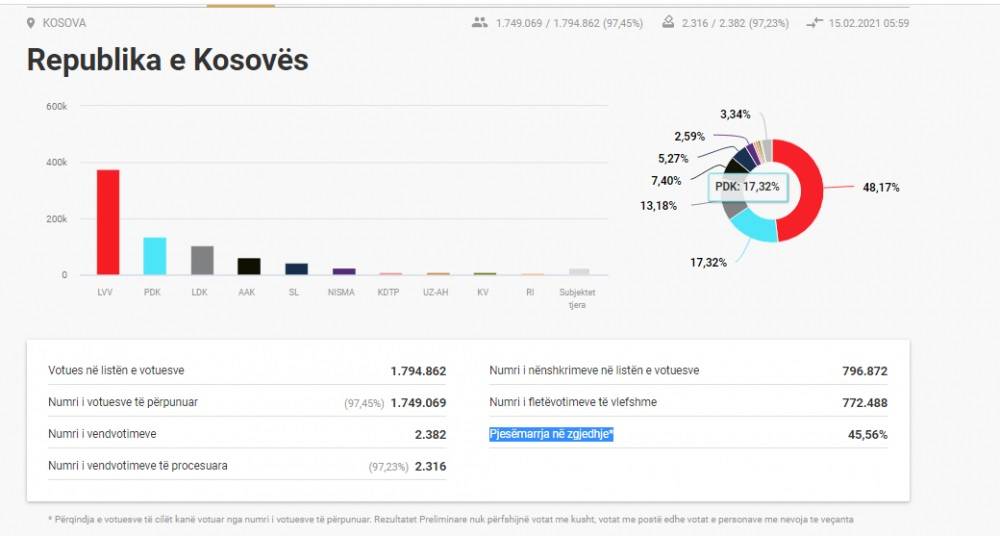
Task: Click the Subjektet tjera bar in chart
Action: 579,272
